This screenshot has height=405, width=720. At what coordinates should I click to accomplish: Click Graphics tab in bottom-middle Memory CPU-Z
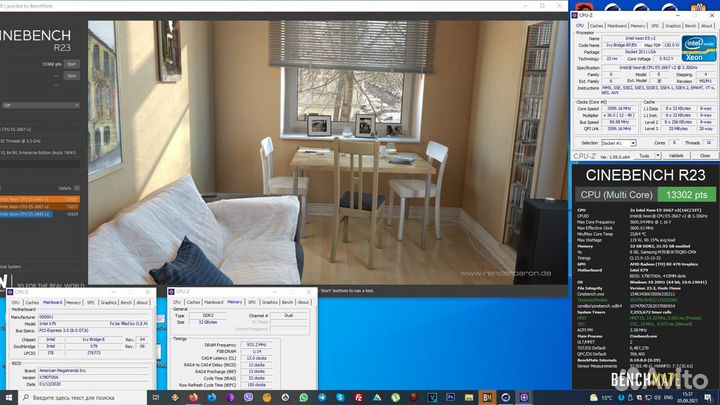pos(270,302)
